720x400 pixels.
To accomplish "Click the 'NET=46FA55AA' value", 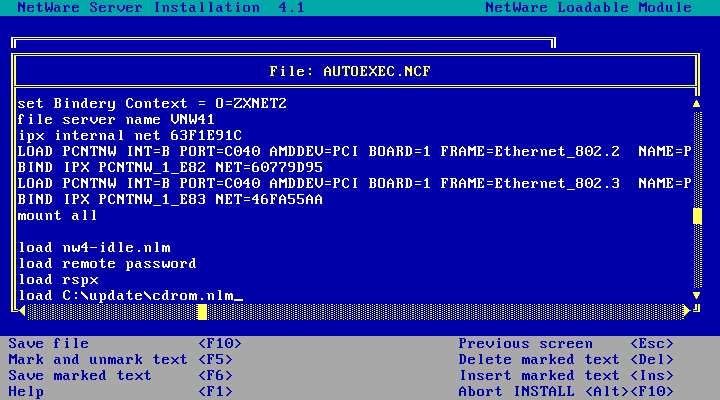I will pyautogui.click(x=269, y=200).
